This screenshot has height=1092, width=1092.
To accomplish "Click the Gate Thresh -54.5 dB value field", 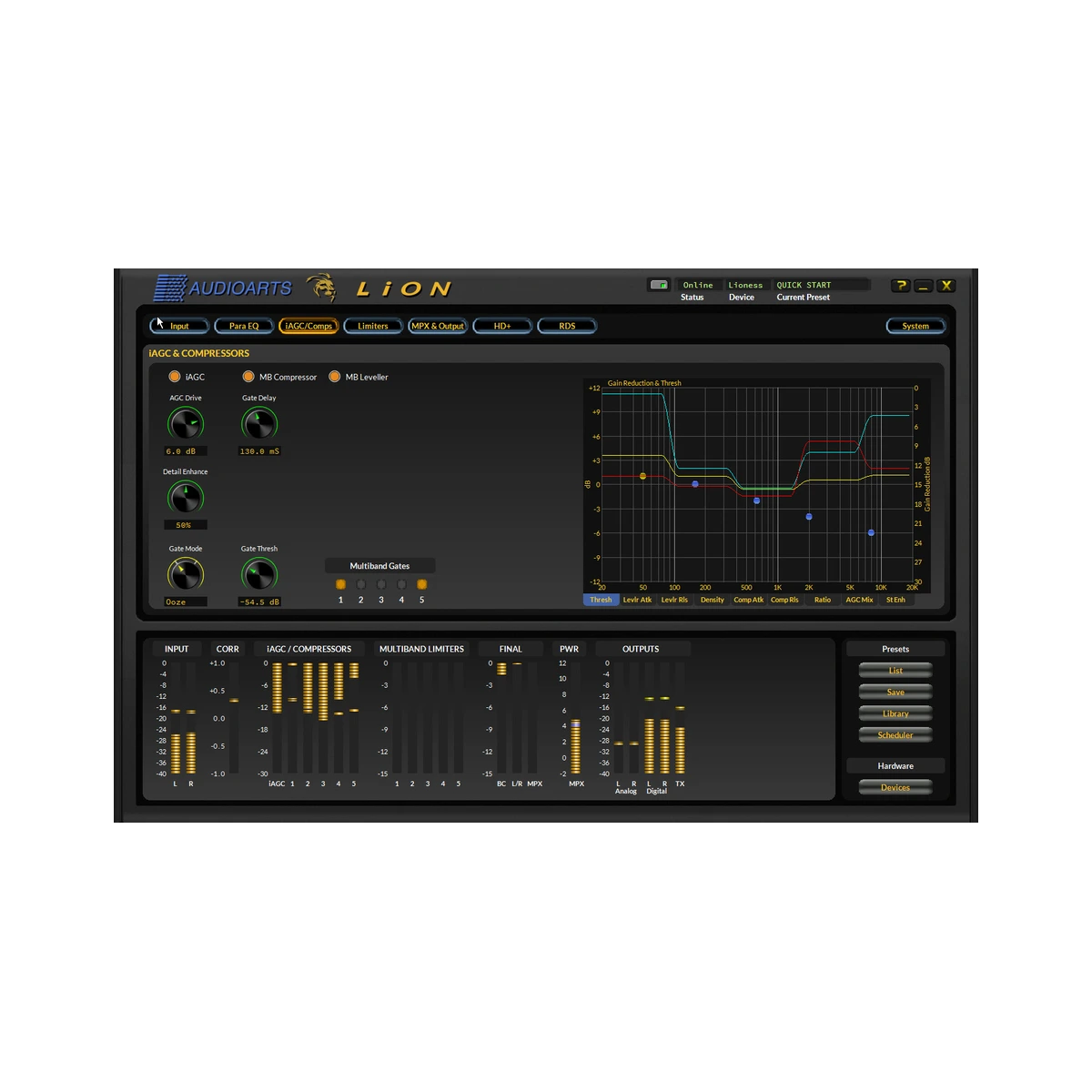I will tap(259, 602).
